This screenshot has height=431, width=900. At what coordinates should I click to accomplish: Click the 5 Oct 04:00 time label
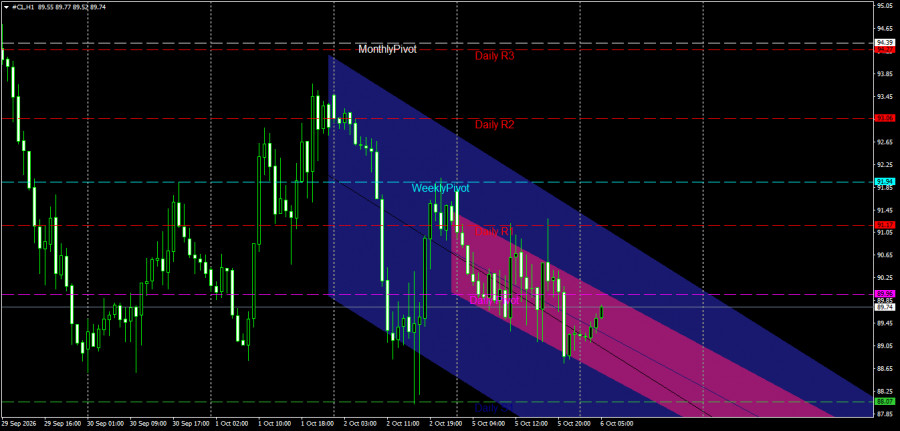[x=489, y=424]
